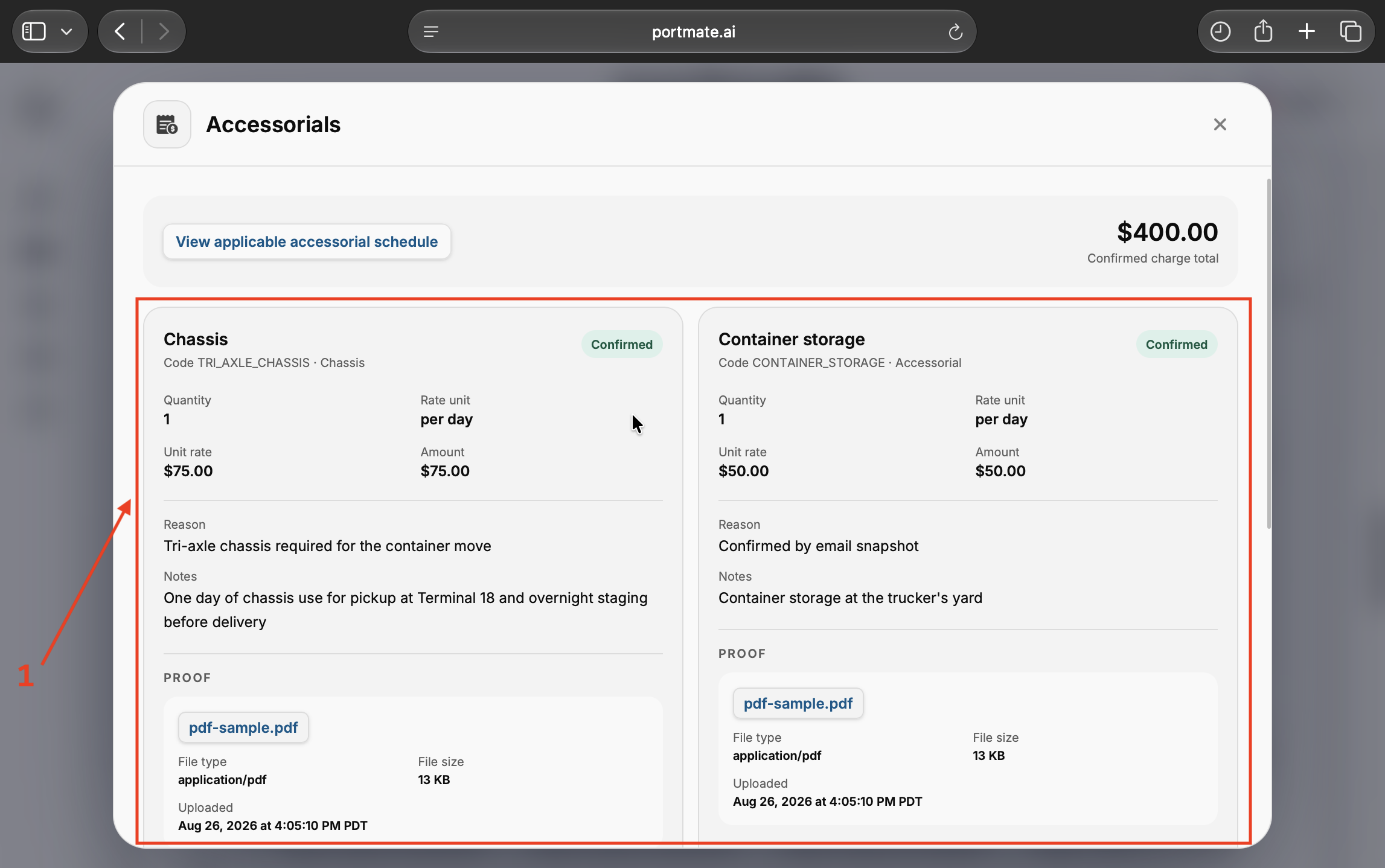This screenshot has height=868, width=1385.
Task: Open the Share menu
Action: tap(1263, 31)
